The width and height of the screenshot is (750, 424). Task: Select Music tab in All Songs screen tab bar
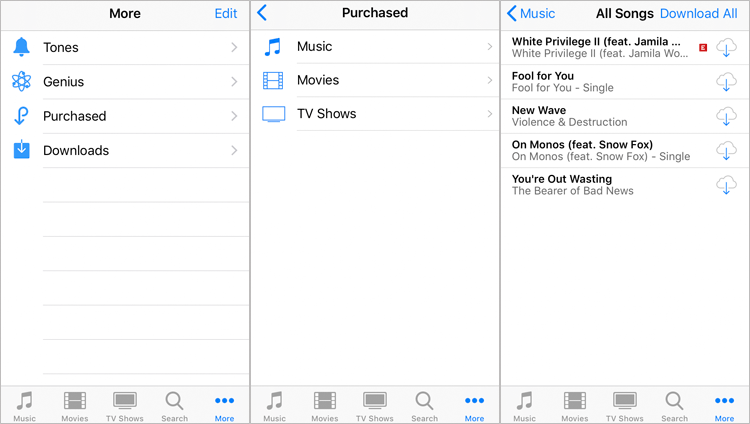pos(525,407)
